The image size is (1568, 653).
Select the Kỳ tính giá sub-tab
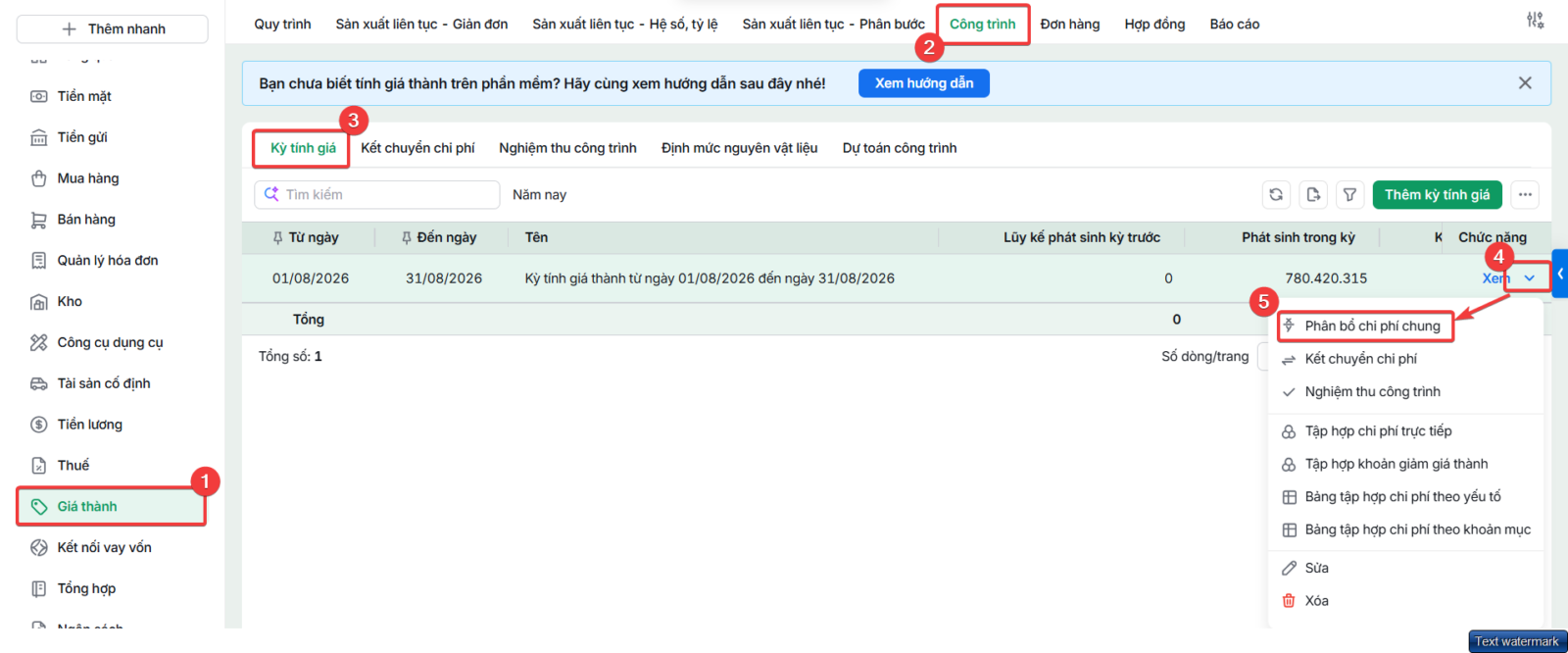(x=303, y=148)
